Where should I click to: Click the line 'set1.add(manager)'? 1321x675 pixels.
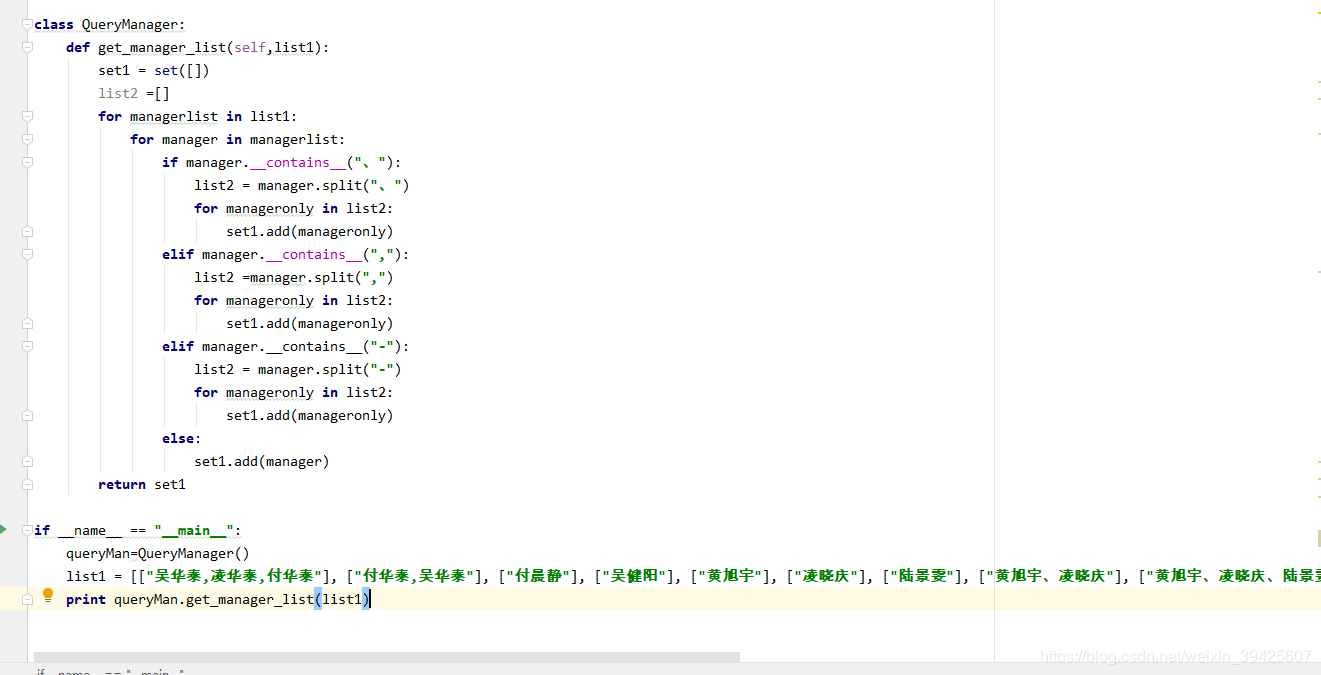click(x=262, y=461)
